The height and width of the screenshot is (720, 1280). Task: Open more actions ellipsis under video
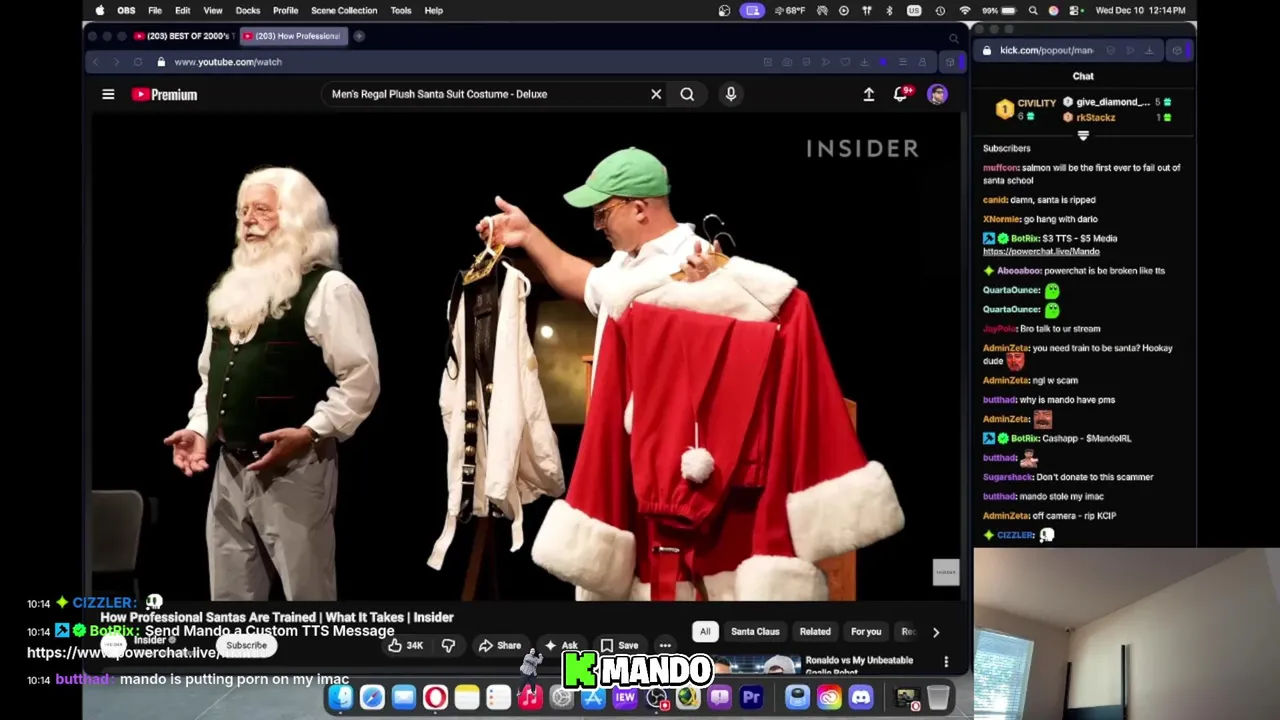665,645
